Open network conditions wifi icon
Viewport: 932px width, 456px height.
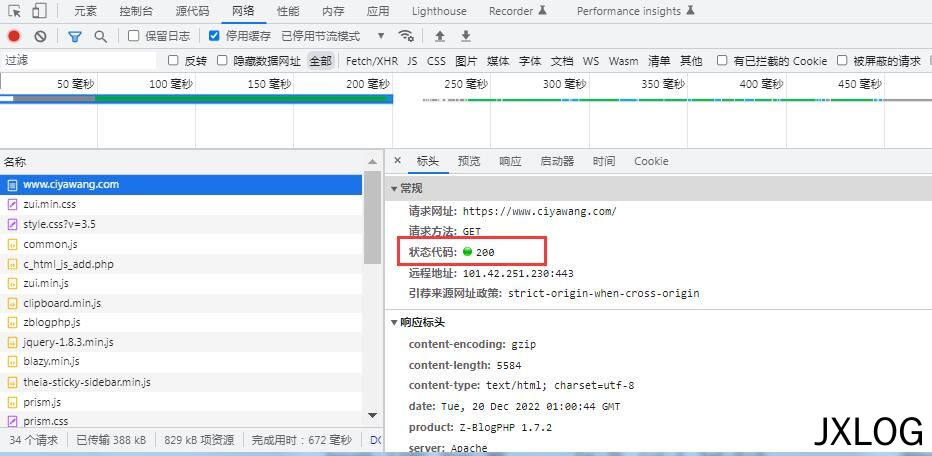coord(406,36)
